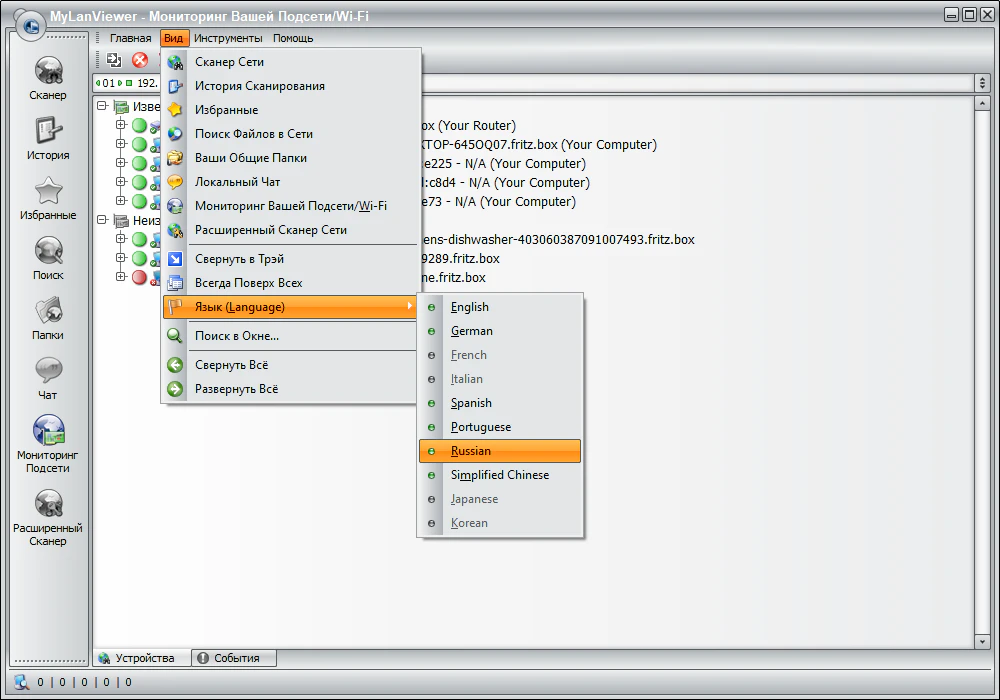This screenshot has width=1000, height=700.
Task: Open the Сканер sidebar icon
Action: (48, 78)
